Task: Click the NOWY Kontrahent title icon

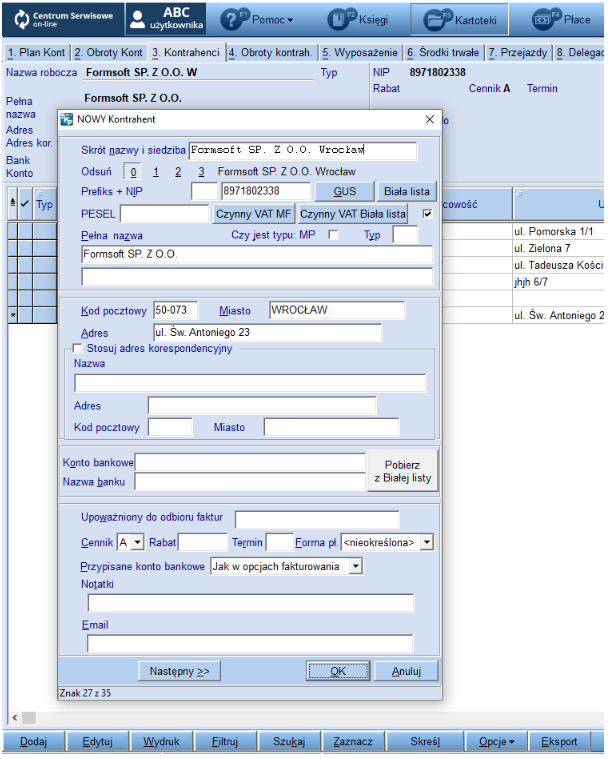Action: pos(68,120)
